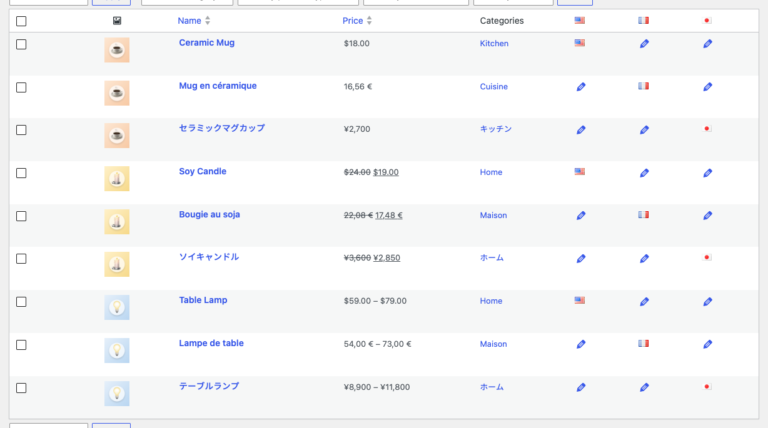Screen dimensions: 768x428
Task: Click US flag in Table Lamp row
Action: [x=579, y=301]
